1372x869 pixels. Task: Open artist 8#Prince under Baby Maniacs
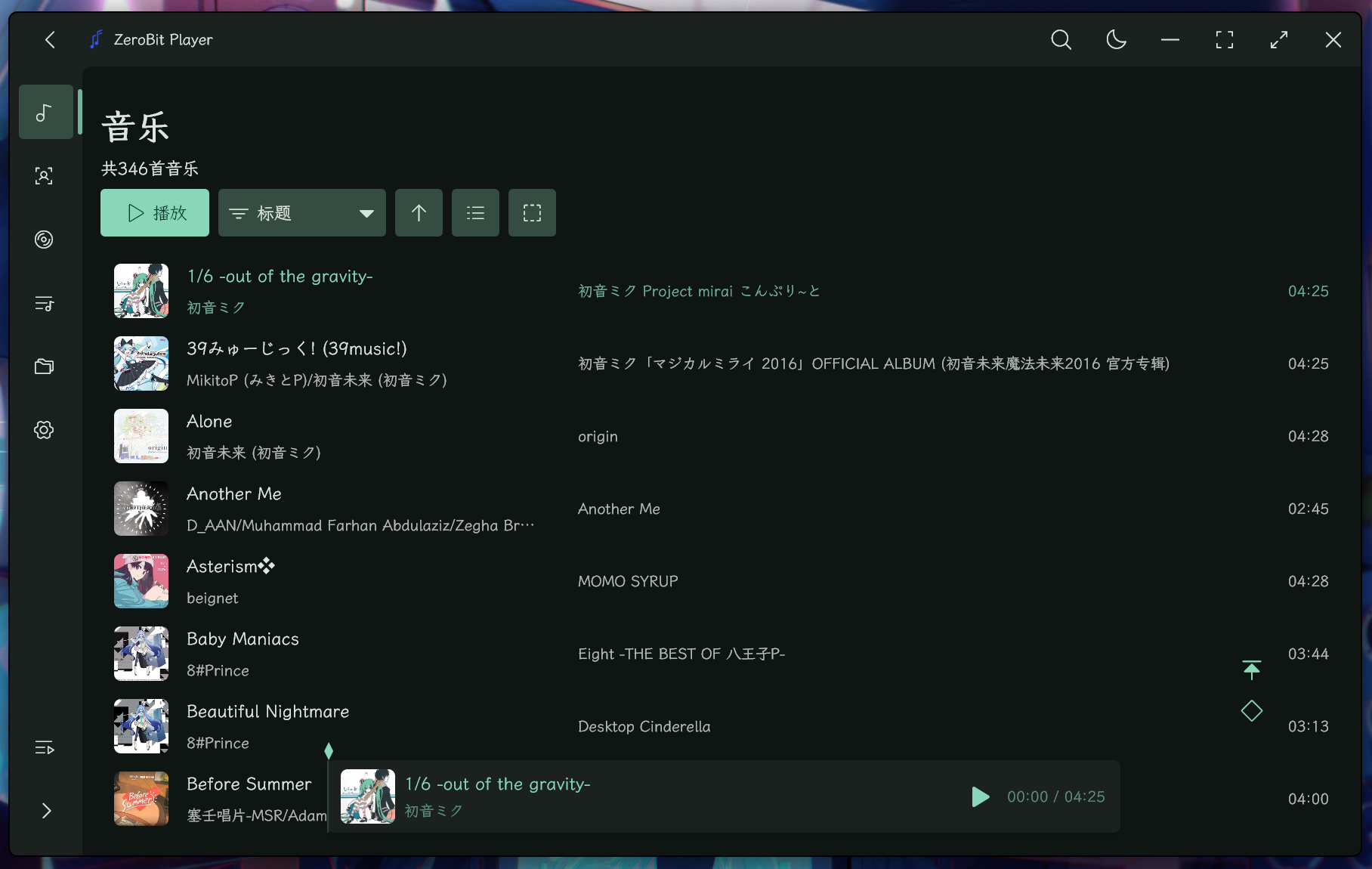218,671
